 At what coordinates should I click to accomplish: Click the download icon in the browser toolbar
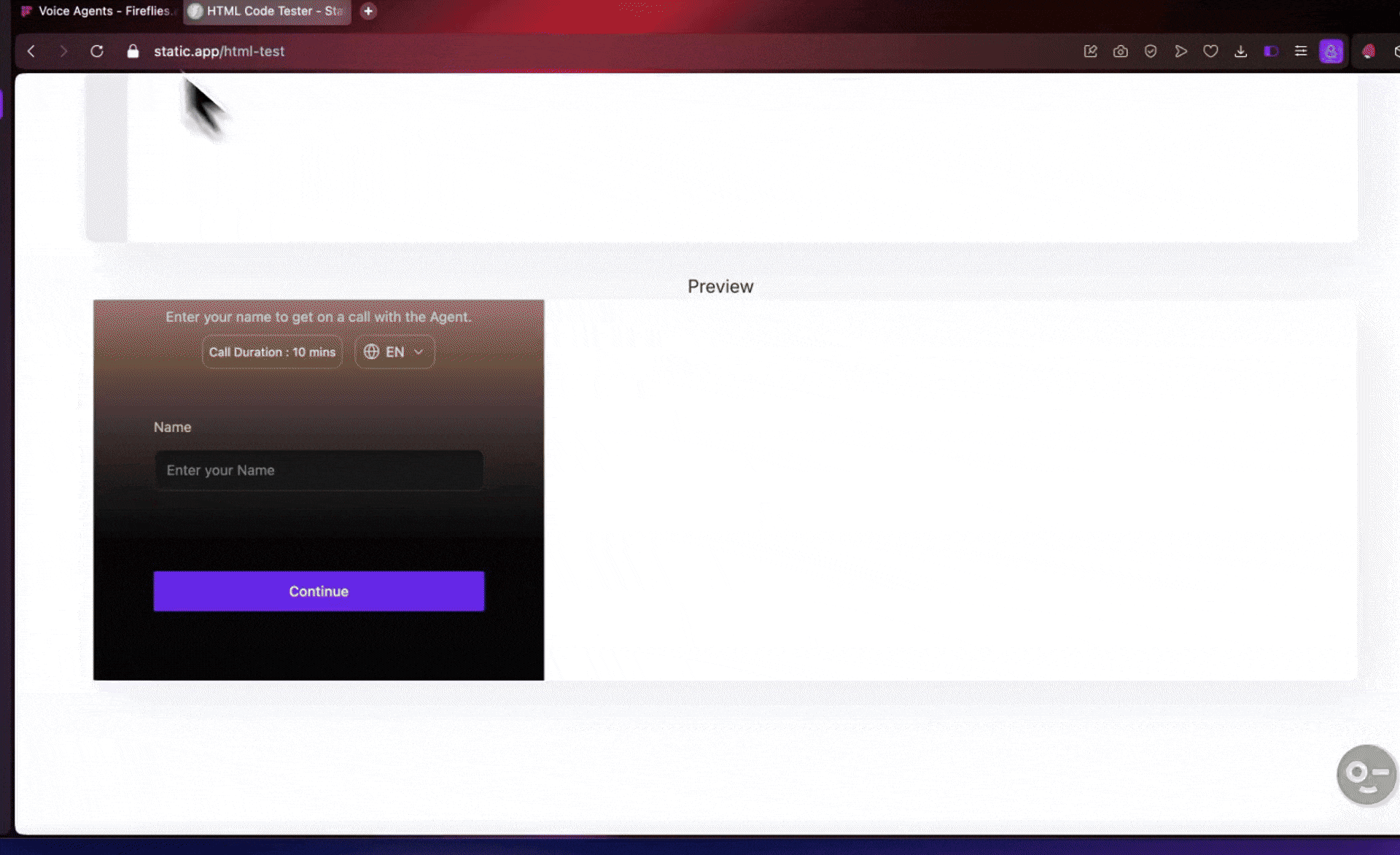pyautogui.click(x=1241, y=51)
